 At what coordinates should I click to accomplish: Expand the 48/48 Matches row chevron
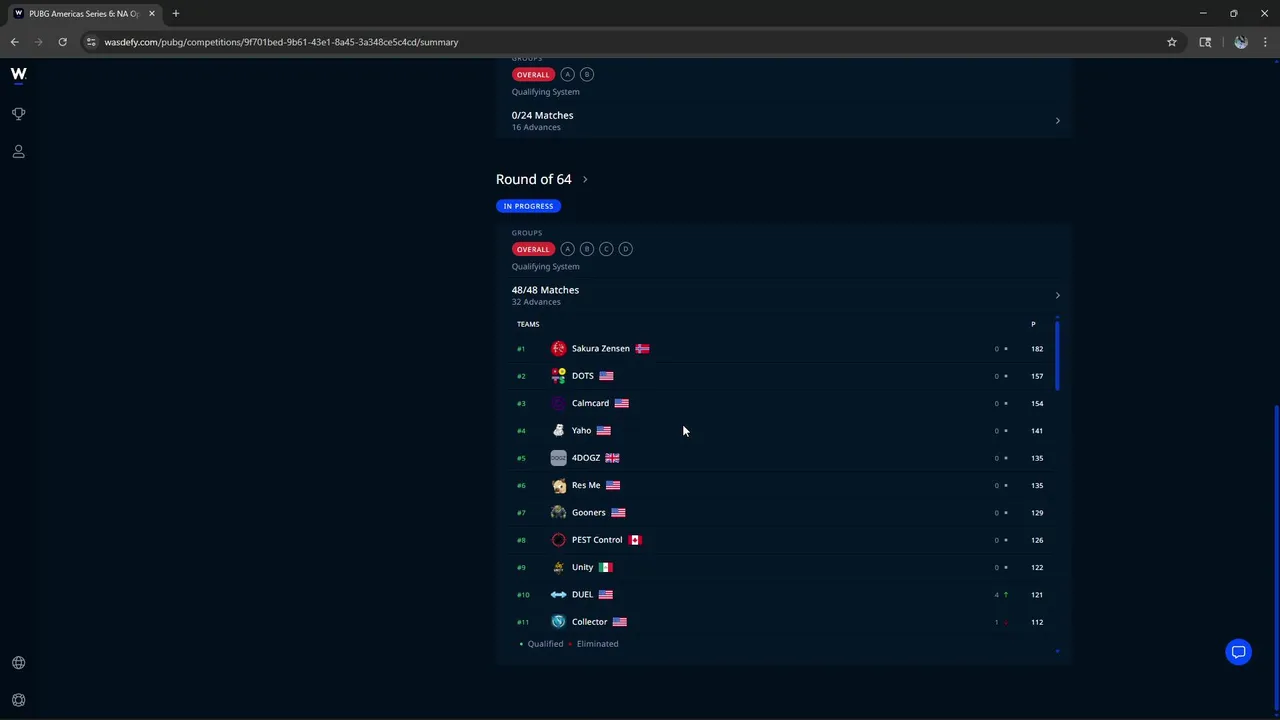click(1057, 295)
